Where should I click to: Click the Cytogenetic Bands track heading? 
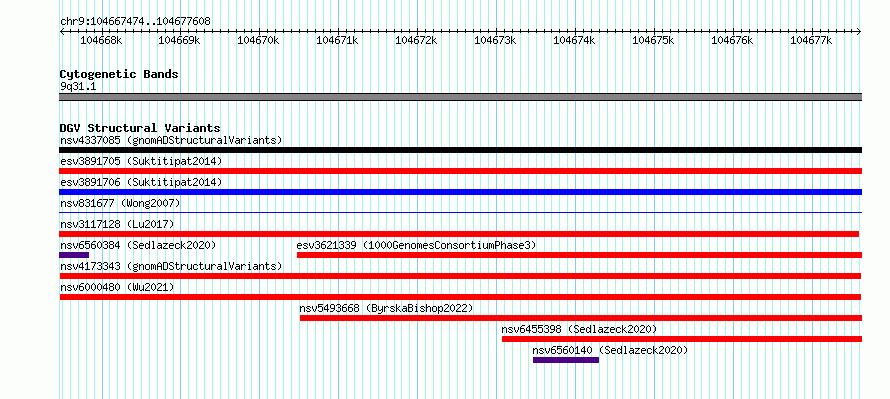point(119,74)
